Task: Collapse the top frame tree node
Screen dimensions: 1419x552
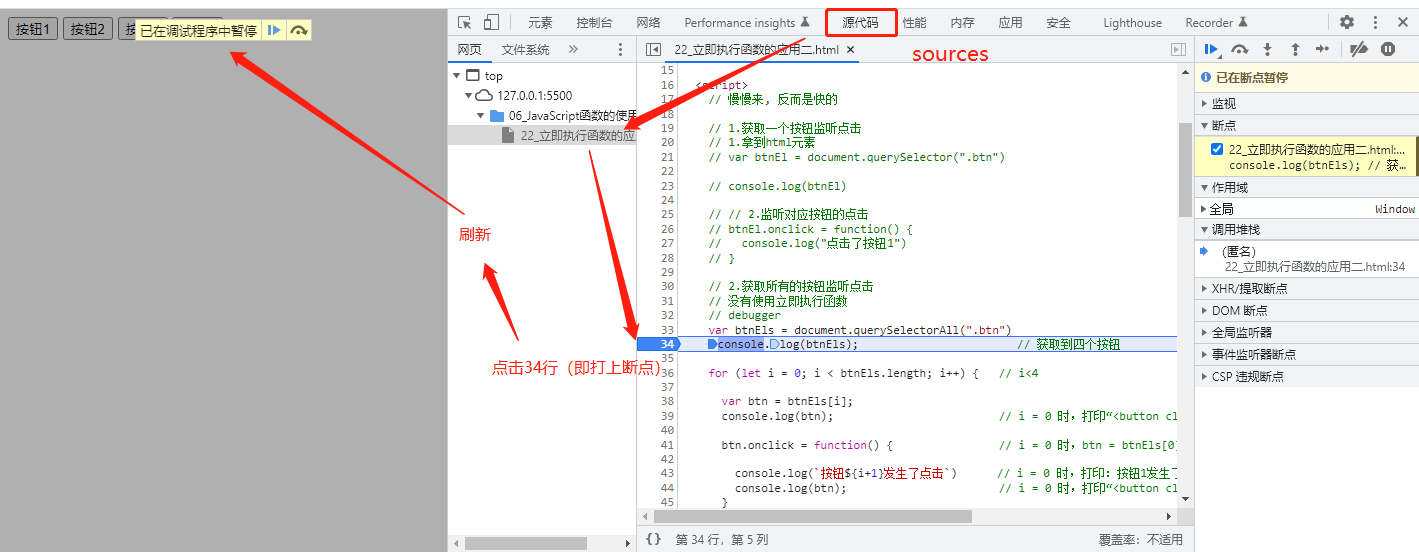Action: [457, 75]
